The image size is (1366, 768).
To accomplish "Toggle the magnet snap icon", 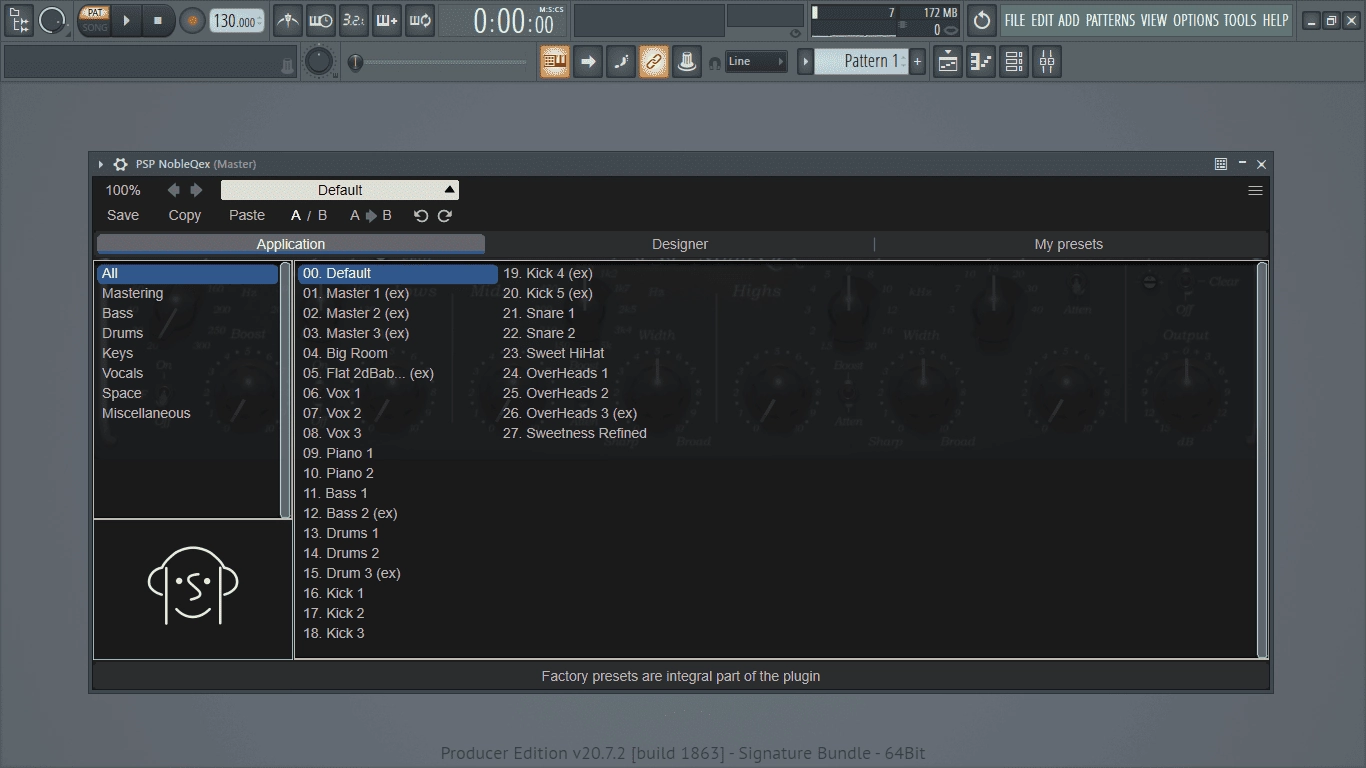I will click(714, 63).
